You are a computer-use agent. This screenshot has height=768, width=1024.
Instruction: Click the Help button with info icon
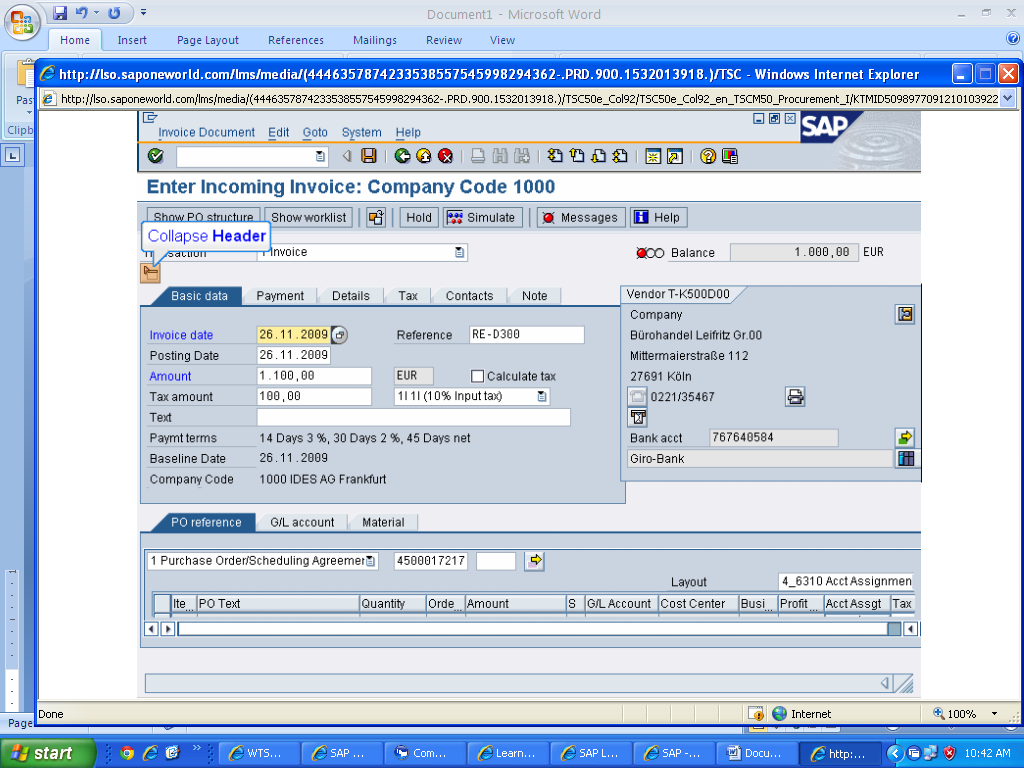658,217
